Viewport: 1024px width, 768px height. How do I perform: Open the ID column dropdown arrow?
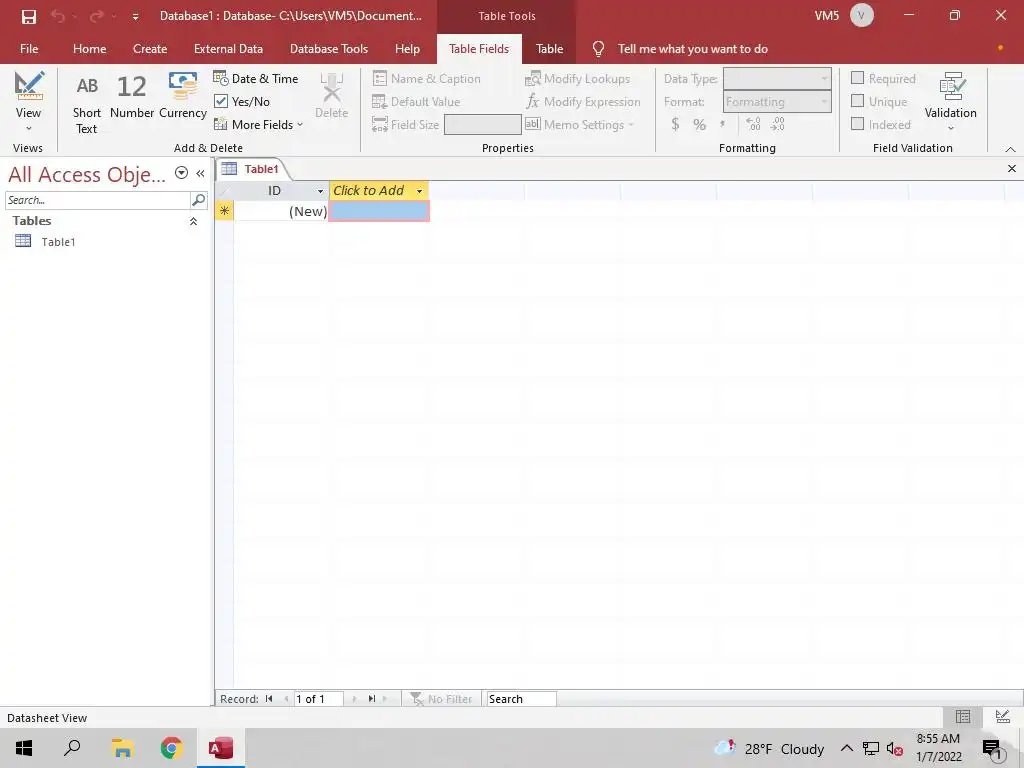[320, 191]
